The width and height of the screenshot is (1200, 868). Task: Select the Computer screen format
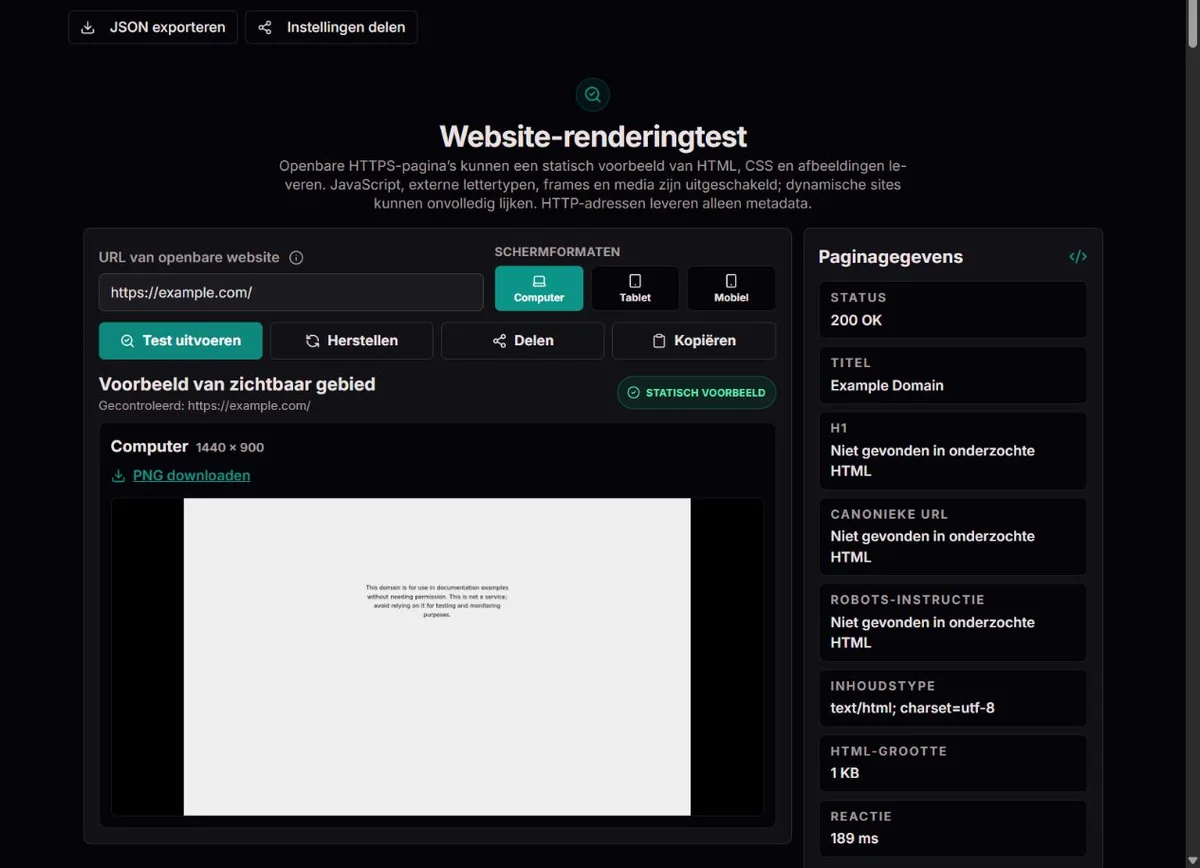tap(539, 288)
